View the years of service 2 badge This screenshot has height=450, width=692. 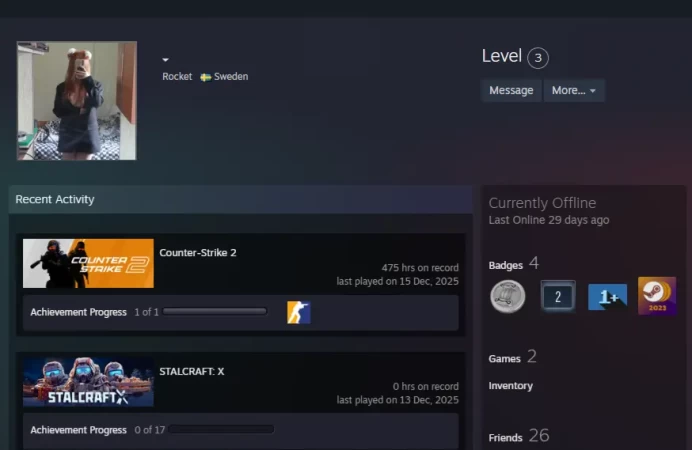tap(558, 296)
